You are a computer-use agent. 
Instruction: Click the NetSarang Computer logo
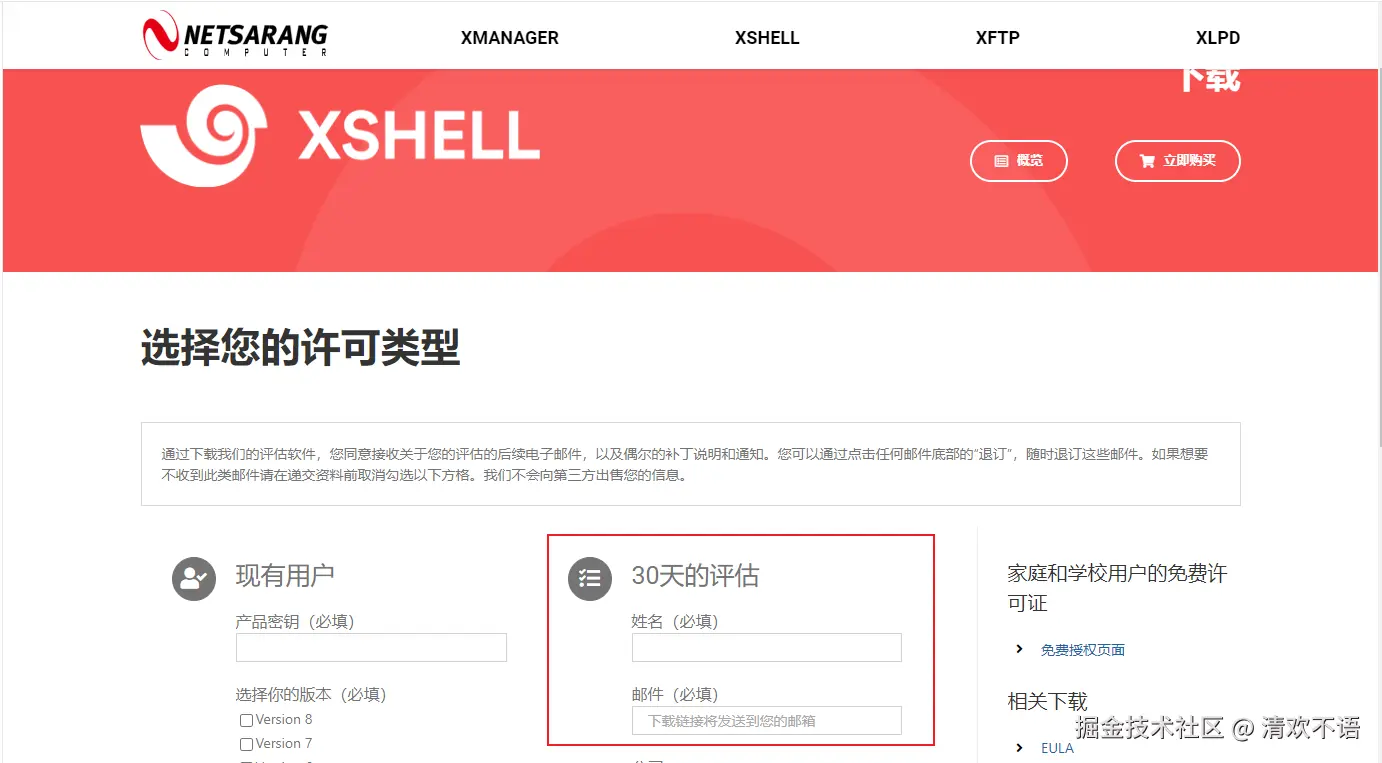coord(235,36)
